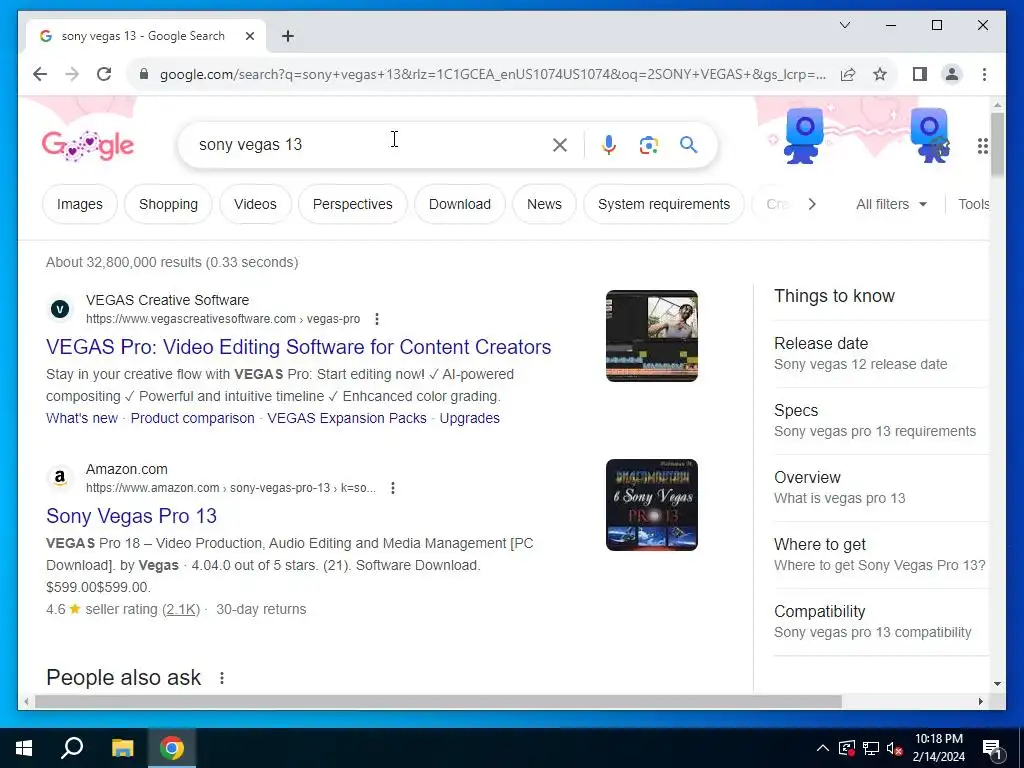Open the Product comparison sitelink
This screenshot has width=1024, height=768.
click(193, 419)
